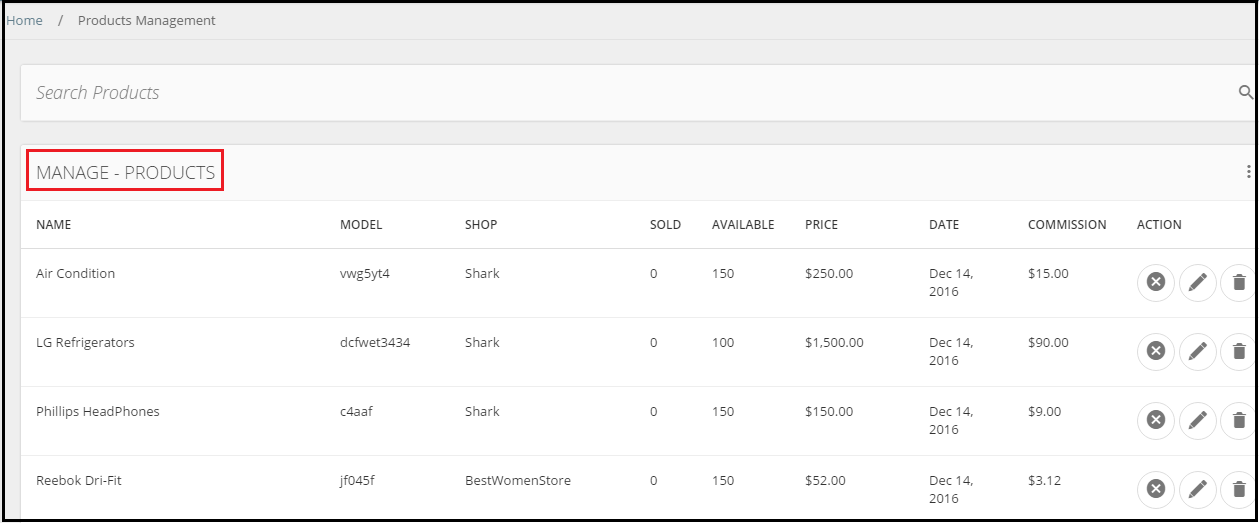Click the MODEL column header
The width and height of the screenshot is (1259, 523).
coord(361,225)
